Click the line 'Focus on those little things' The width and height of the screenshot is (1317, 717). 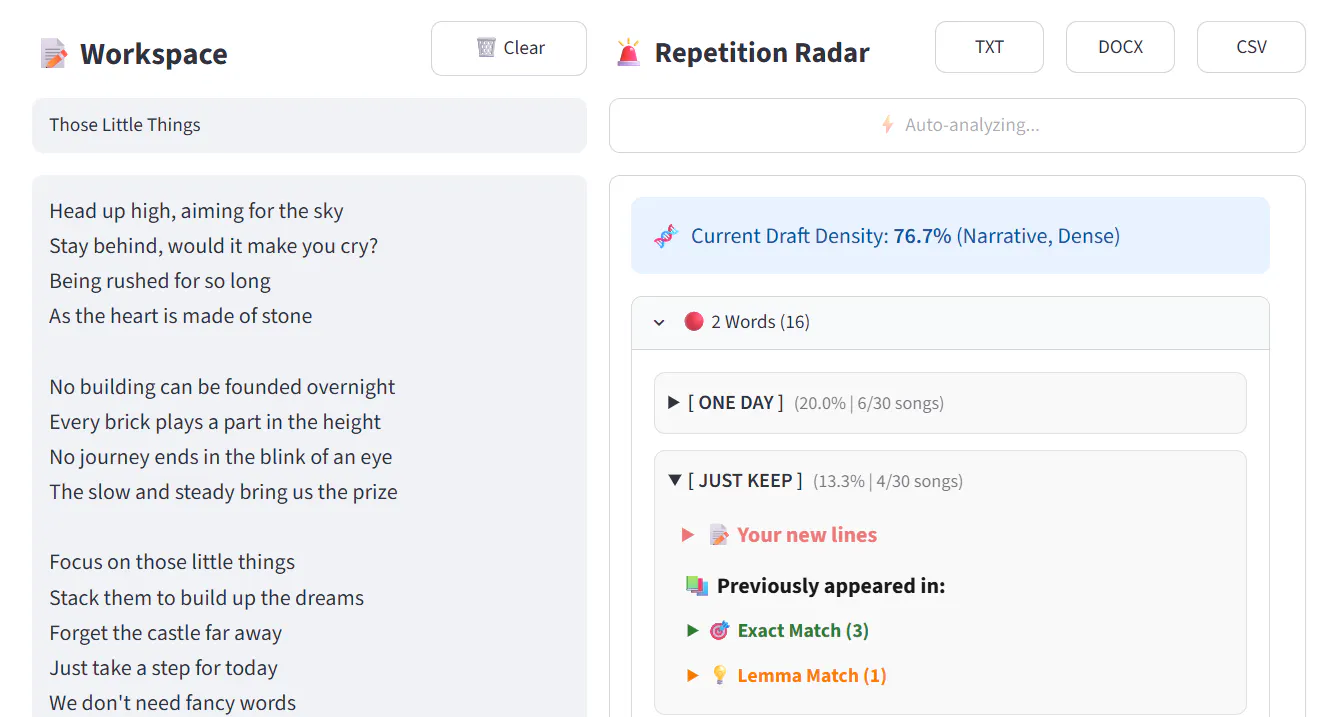tap(172, 562)
